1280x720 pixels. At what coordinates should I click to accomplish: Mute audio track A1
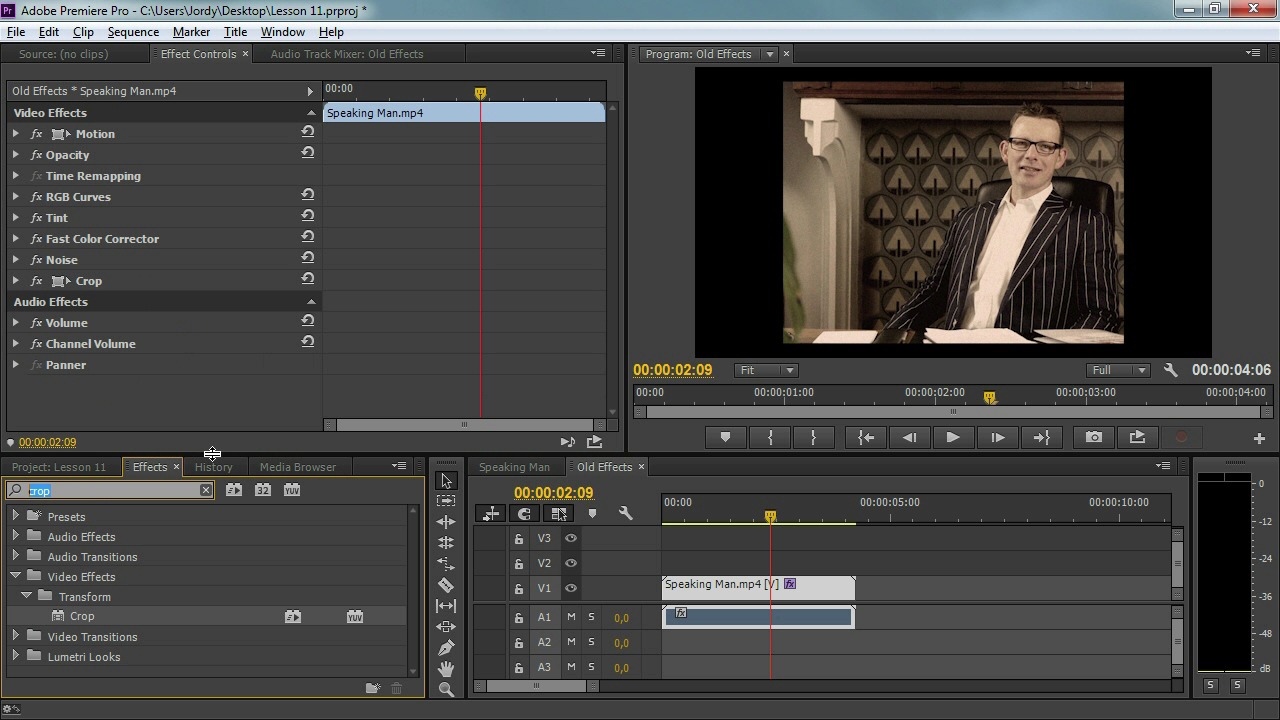571,617
